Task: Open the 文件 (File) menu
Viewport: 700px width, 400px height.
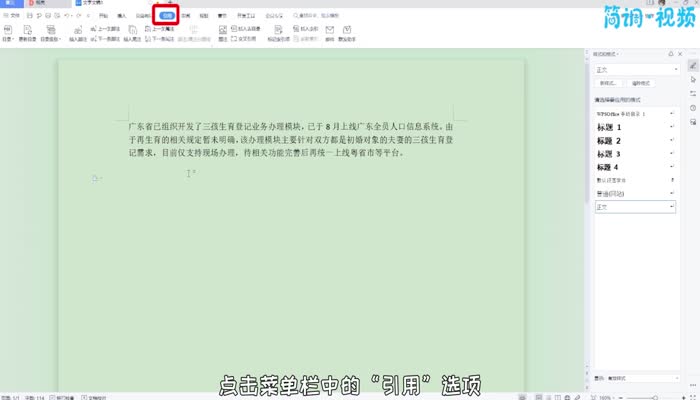Action: pos(13,16)
